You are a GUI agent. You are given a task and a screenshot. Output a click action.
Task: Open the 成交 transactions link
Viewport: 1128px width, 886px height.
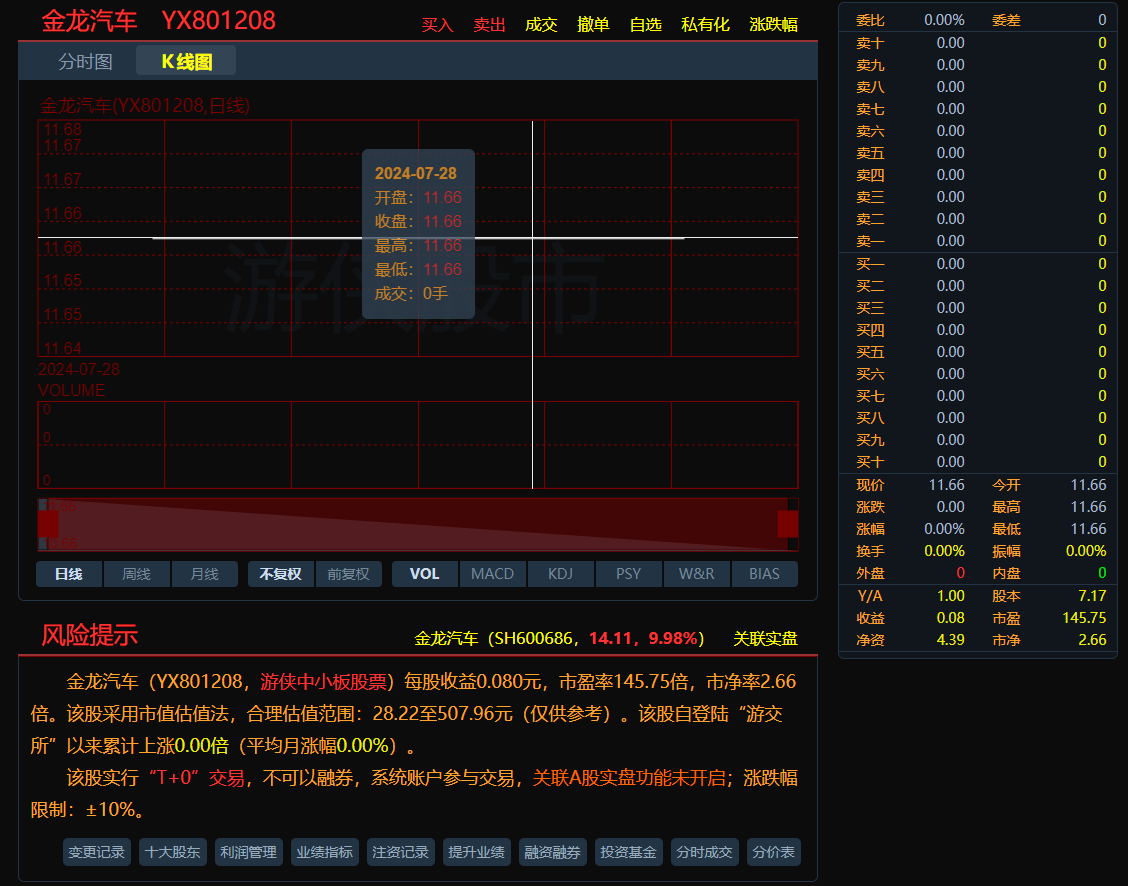(541, 25)
